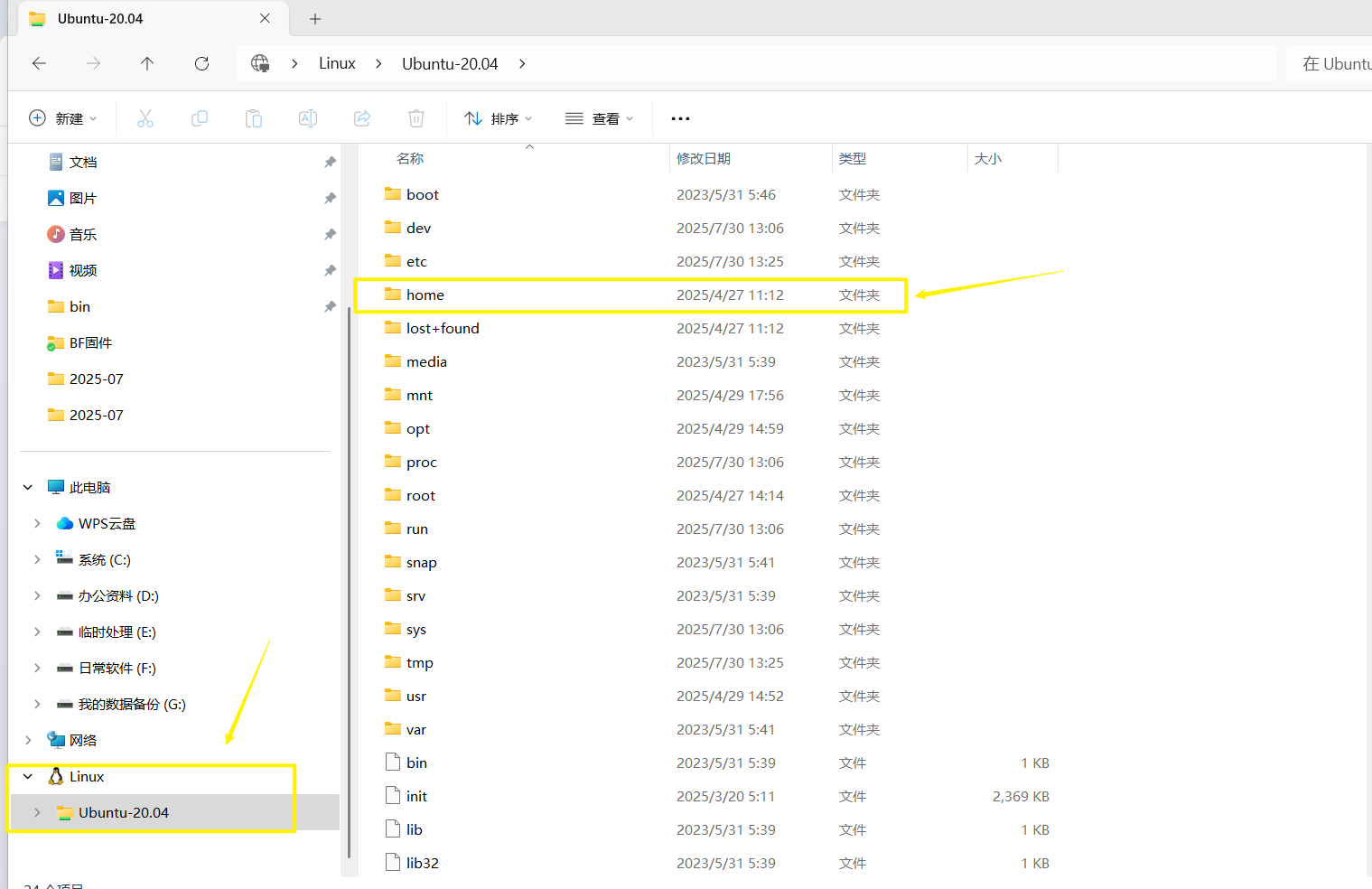Click the Share icon in toolbar
Viewport: 1372px width, 889px height.
362,118
